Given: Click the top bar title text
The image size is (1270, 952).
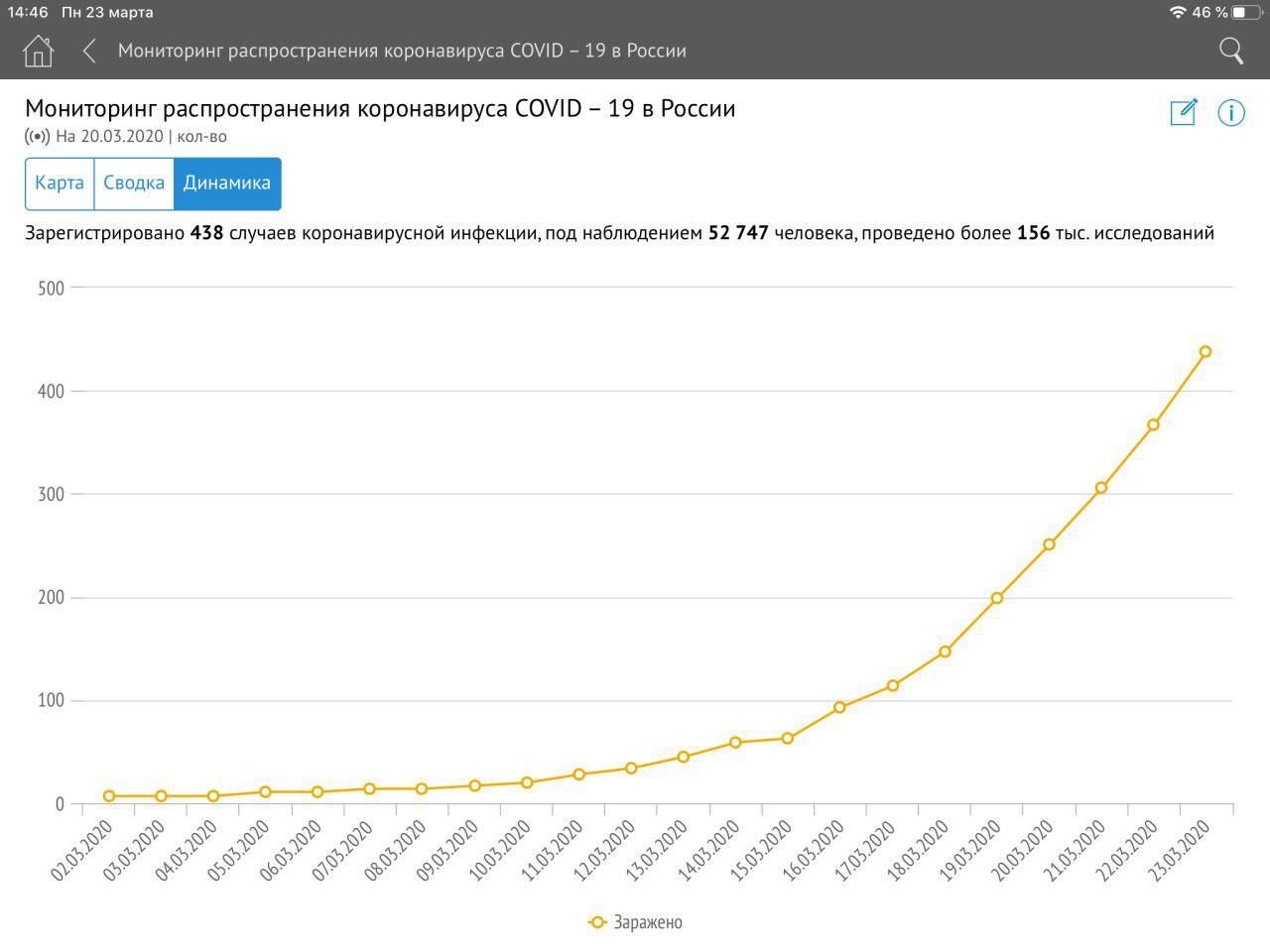Looking at the screenshot, I should point(402,51).
